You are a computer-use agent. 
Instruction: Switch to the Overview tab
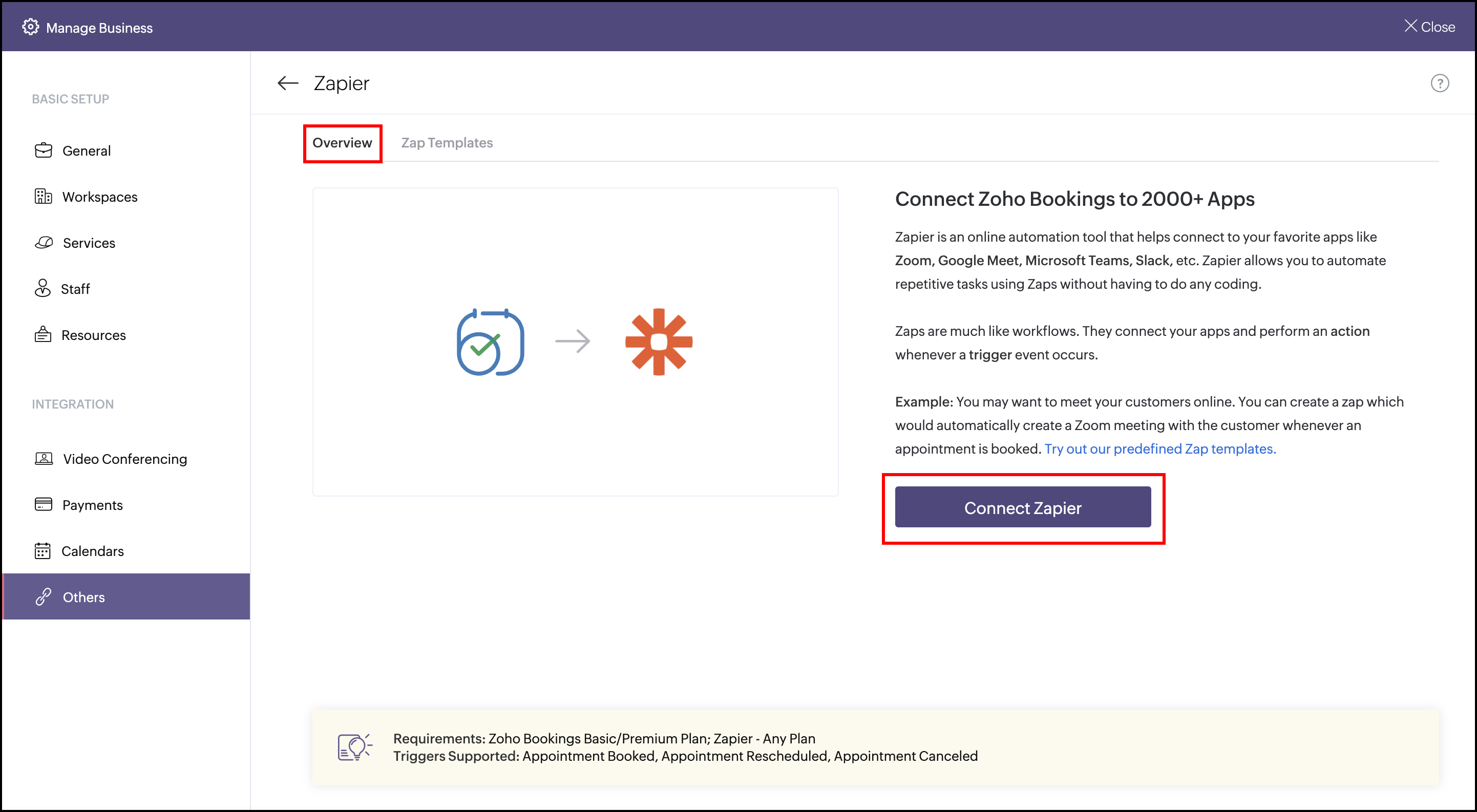pos(342,143)
